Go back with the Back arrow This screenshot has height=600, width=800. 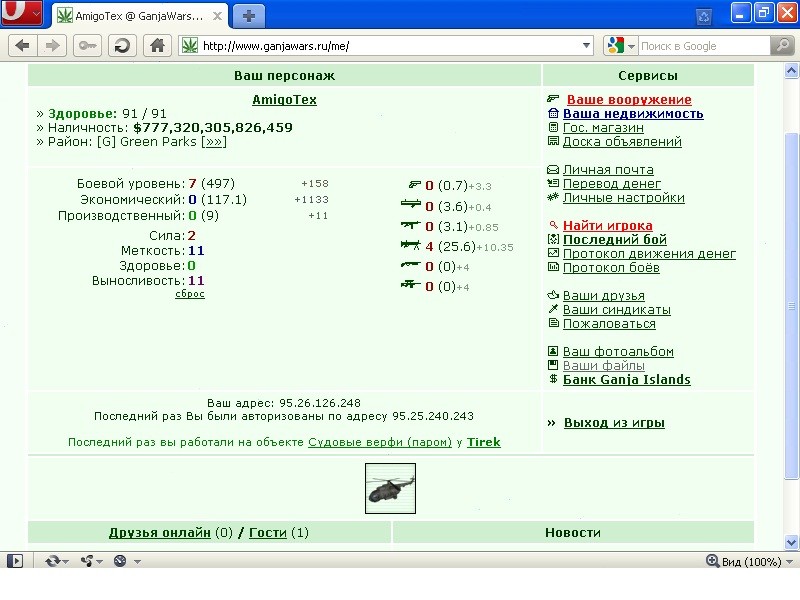click(22, 46)
